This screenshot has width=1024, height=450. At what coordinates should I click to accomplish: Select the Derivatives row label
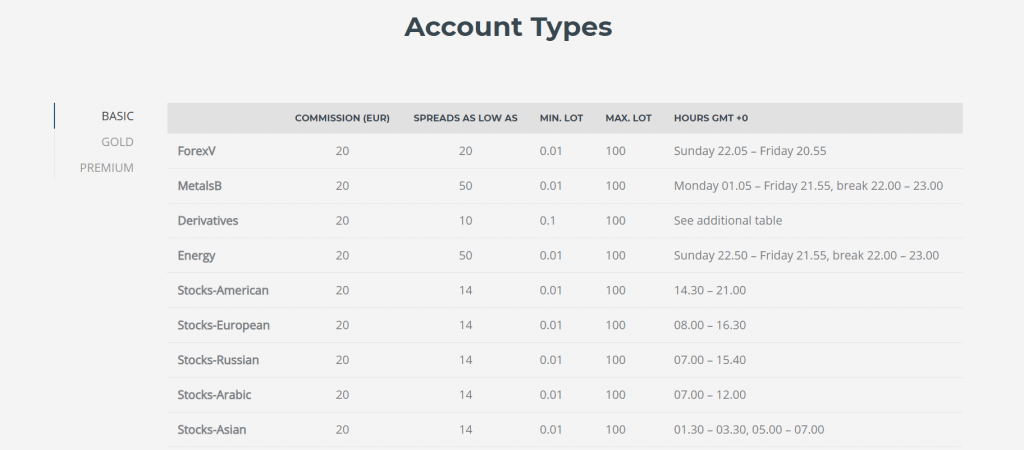208,221
